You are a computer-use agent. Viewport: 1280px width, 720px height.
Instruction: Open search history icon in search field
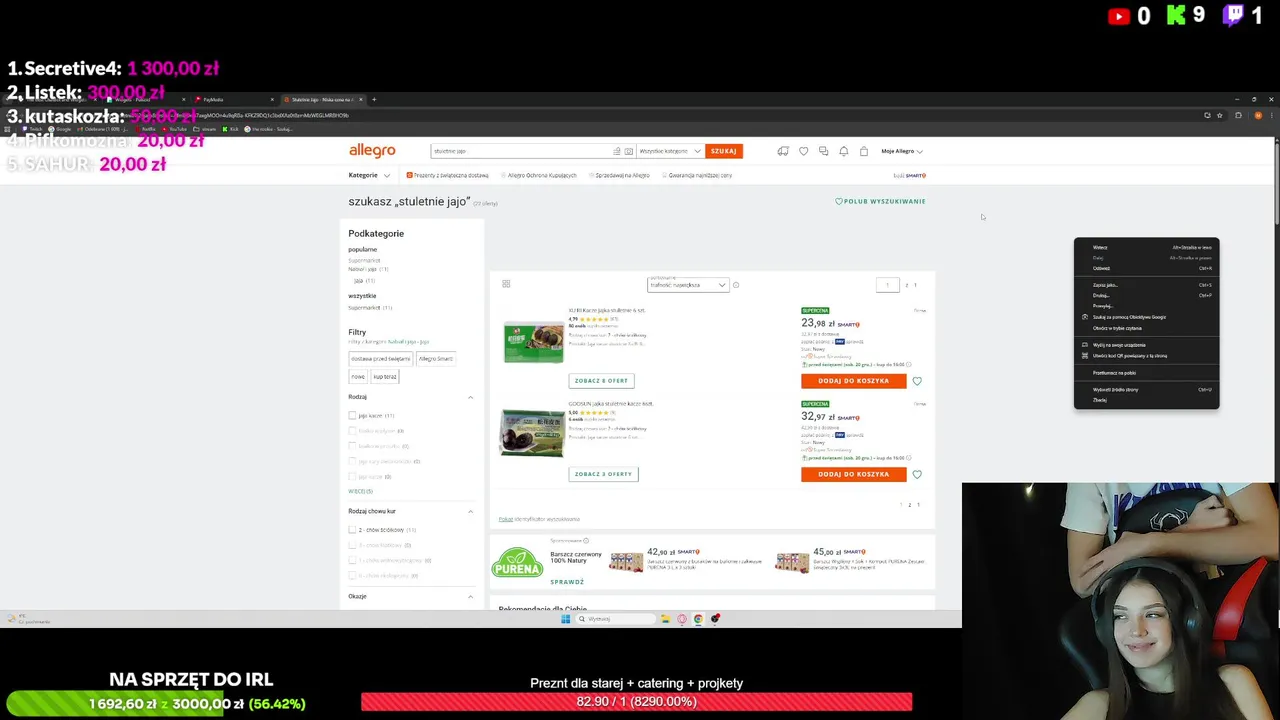pos(617,151)
